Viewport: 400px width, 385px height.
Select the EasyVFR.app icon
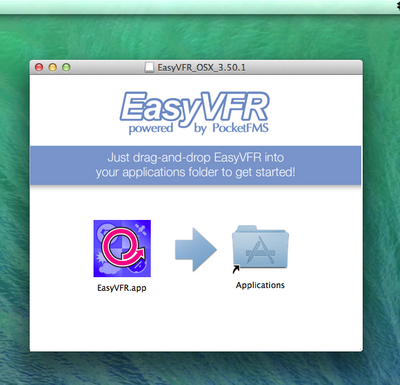(x=122, y=248)
